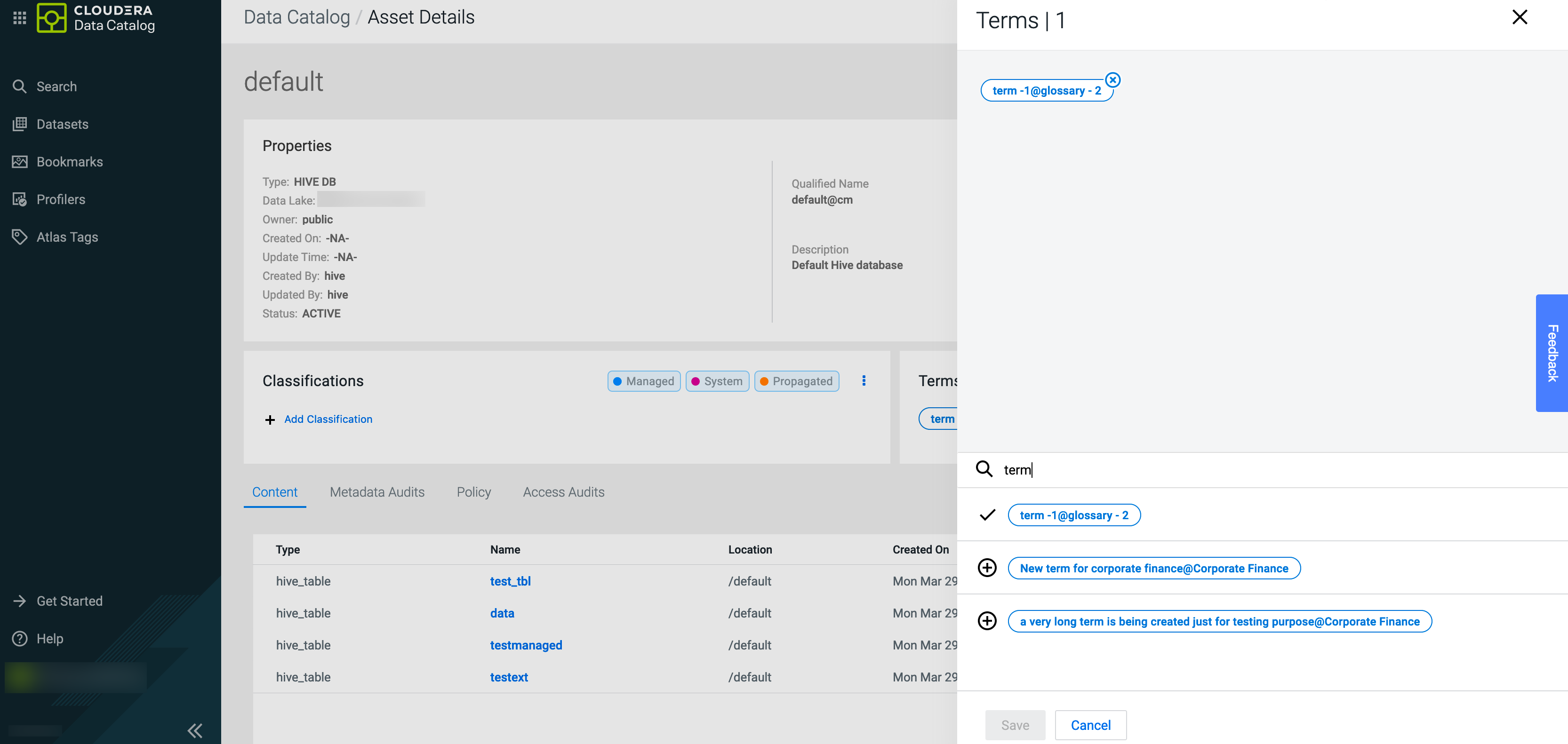
Task: Click the Created On column header
Action: [920, 549]
